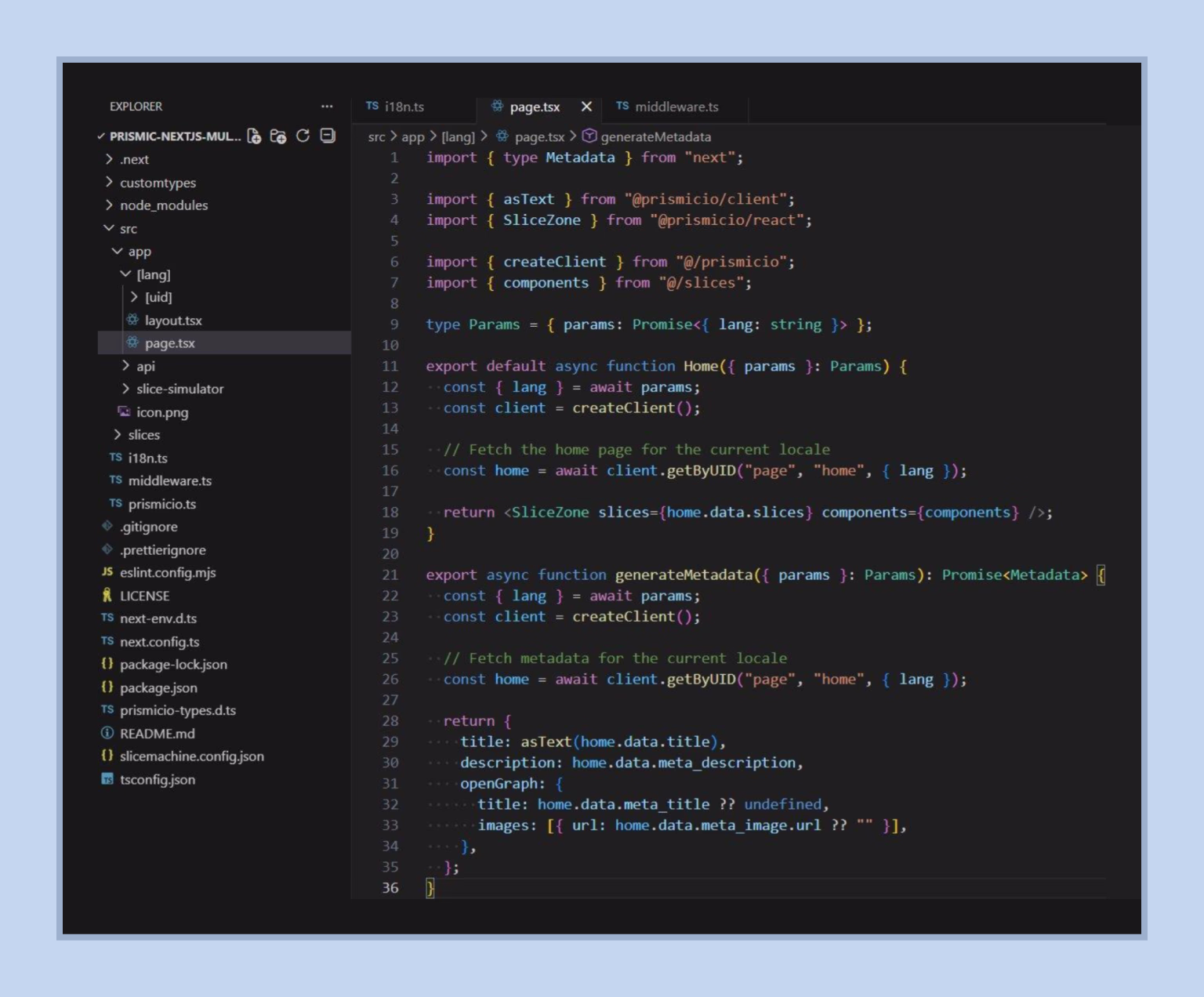Open slicemachine.config.json file

(x=191, y=756)
